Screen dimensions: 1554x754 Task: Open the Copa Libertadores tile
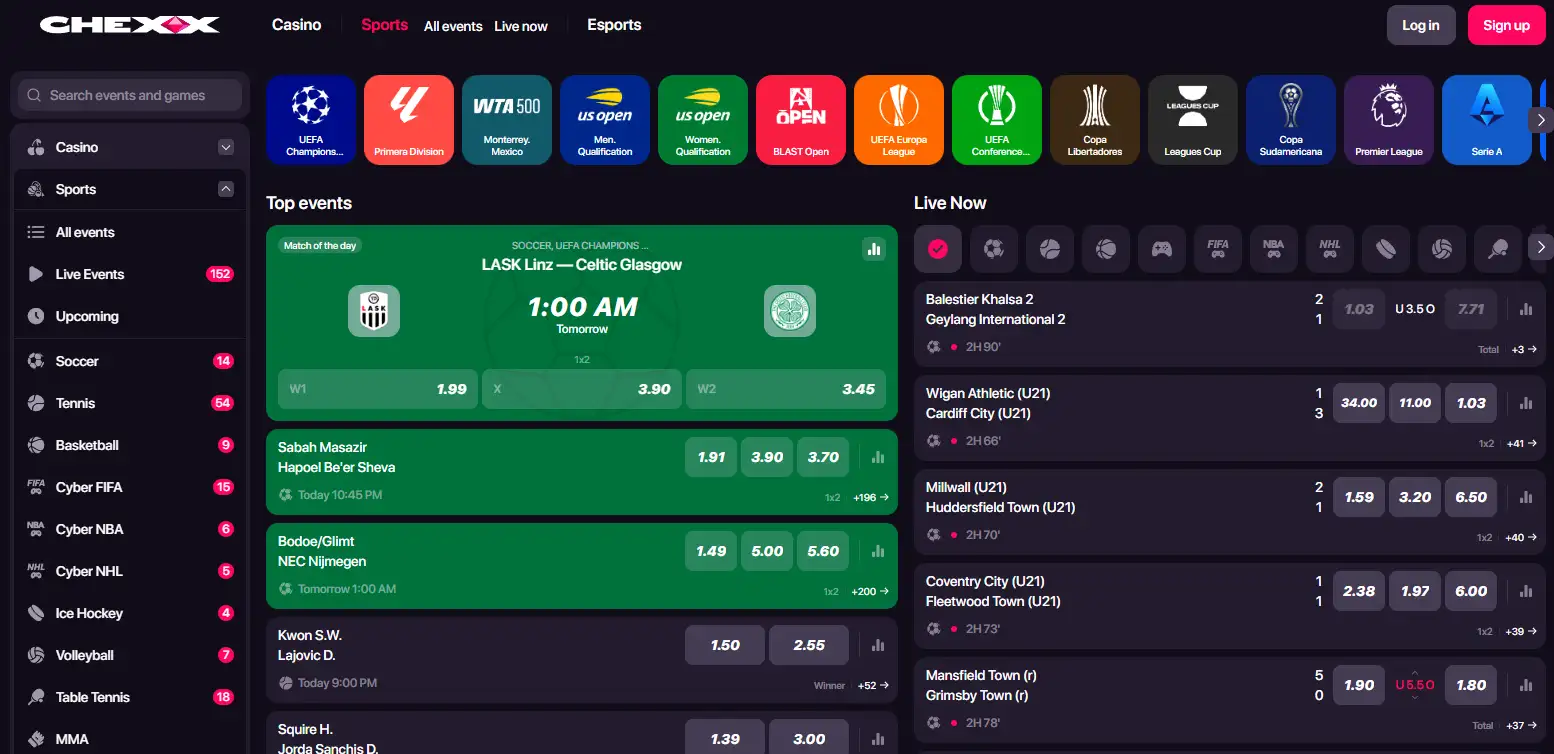[1095, 120]
